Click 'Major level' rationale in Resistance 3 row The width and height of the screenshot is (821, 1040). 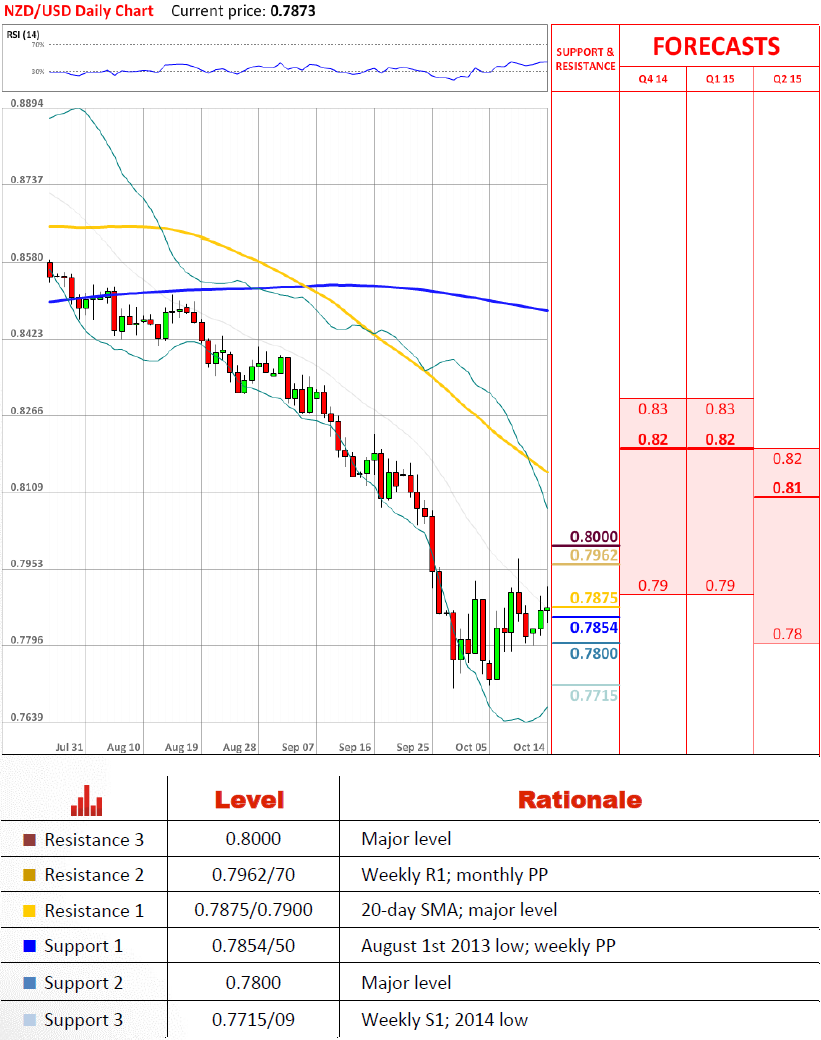[406, 839]
